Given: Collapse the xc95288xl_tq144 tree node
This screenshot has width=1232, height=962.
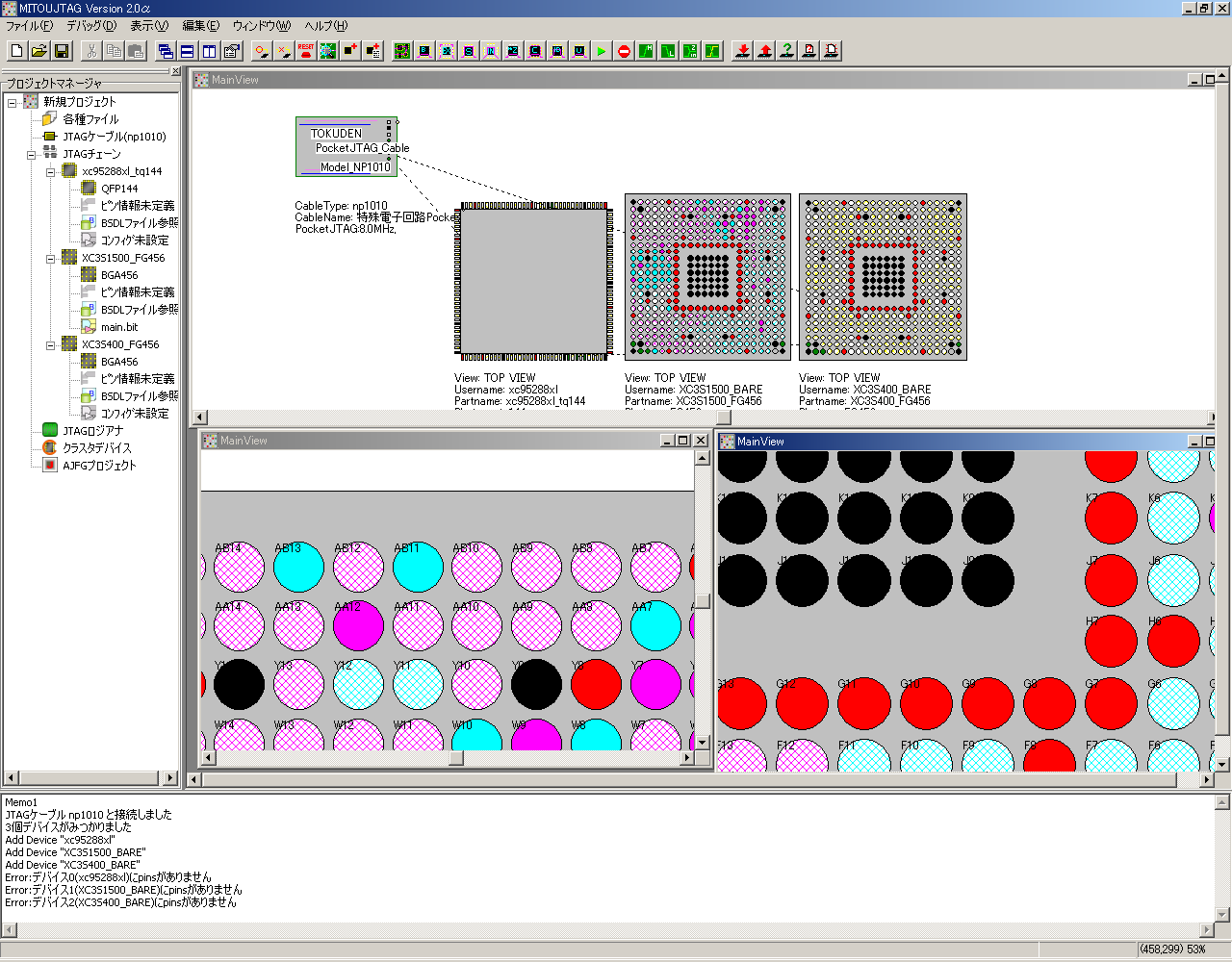Looking at the screenshot, I should click(x=51, y=171).
